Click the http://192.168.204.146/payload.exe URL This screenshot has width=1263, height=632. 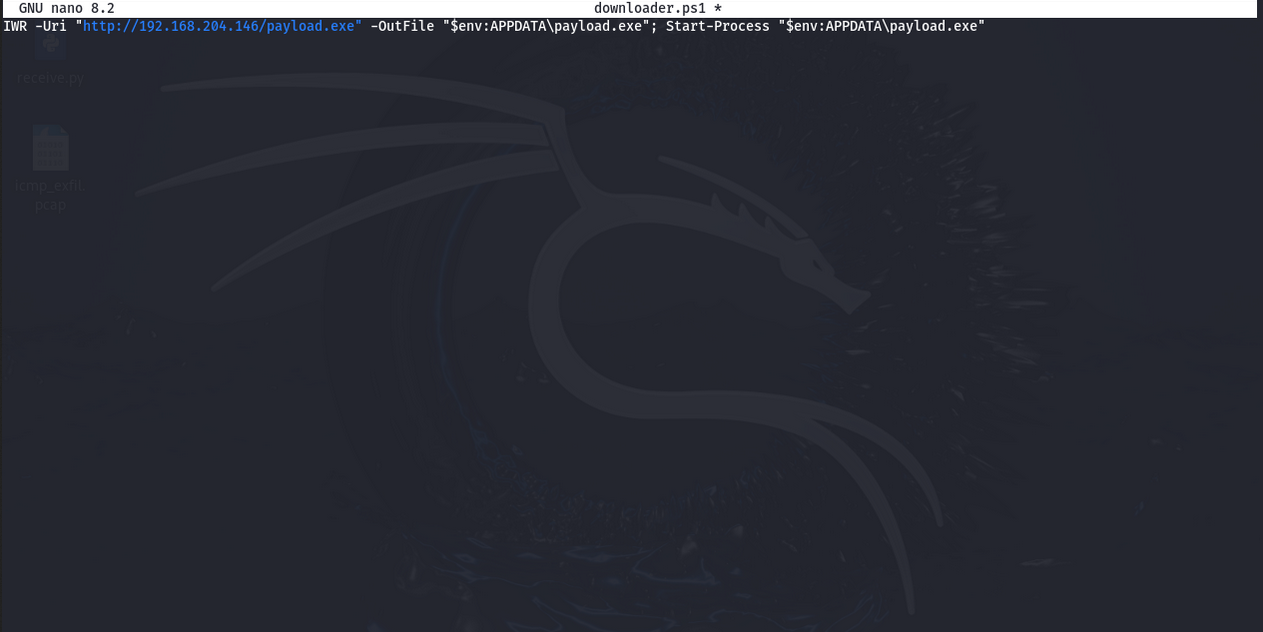pos(219,26)
